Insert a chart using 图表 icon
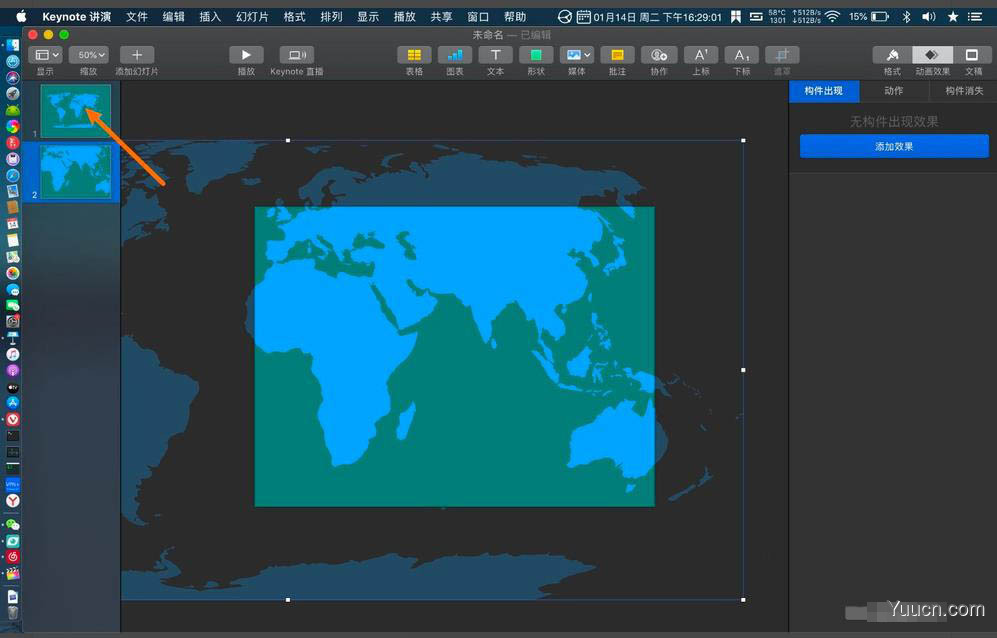 tap(455, 55)
